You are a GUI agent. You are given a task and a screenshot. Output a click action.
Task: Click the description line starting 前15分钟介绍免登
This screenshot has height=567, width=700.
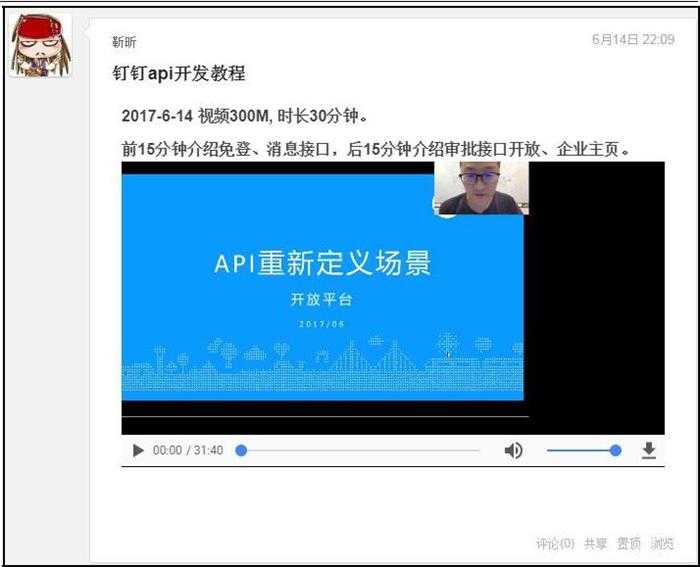pyautogui.click(x=375, y=149)
